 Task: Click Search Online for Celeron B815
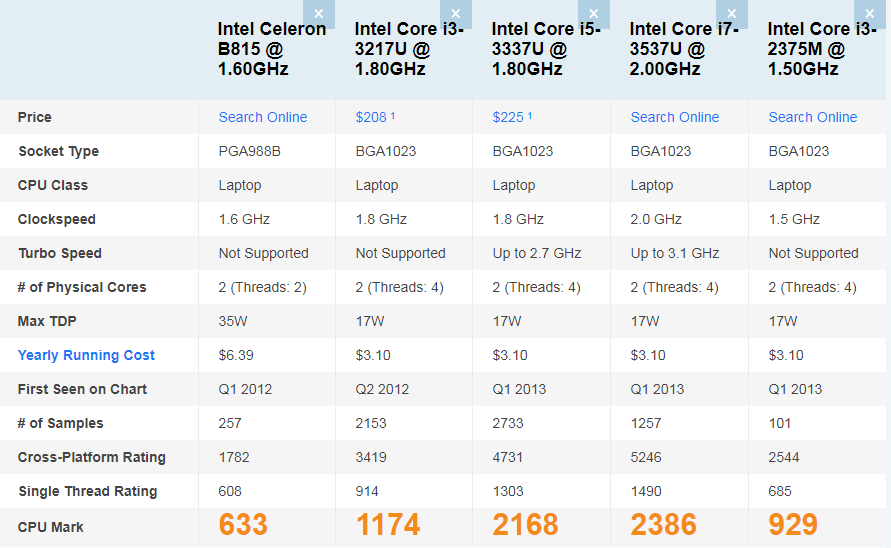coord(263,117)
